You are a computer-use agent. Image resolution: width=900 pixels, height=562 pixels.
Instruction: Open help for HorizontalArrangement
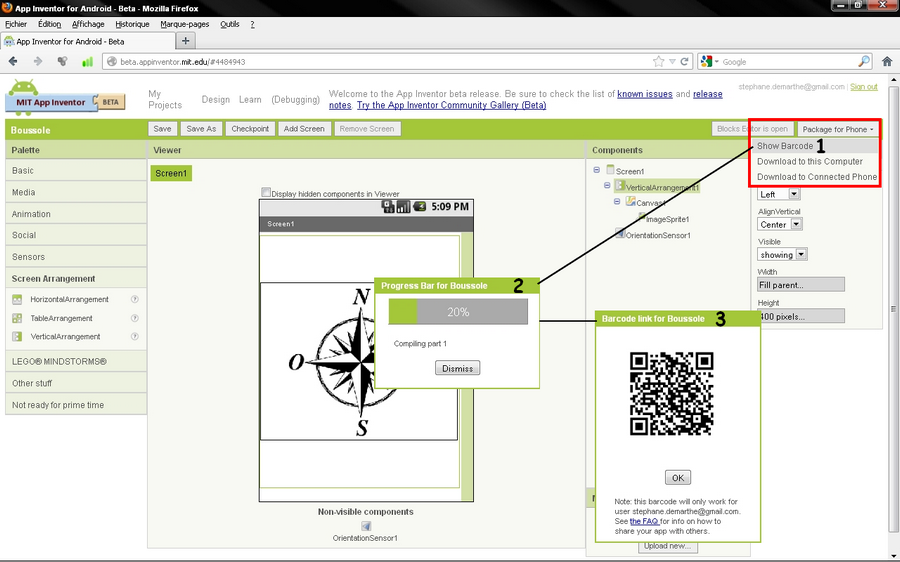[x=134, y=299]
